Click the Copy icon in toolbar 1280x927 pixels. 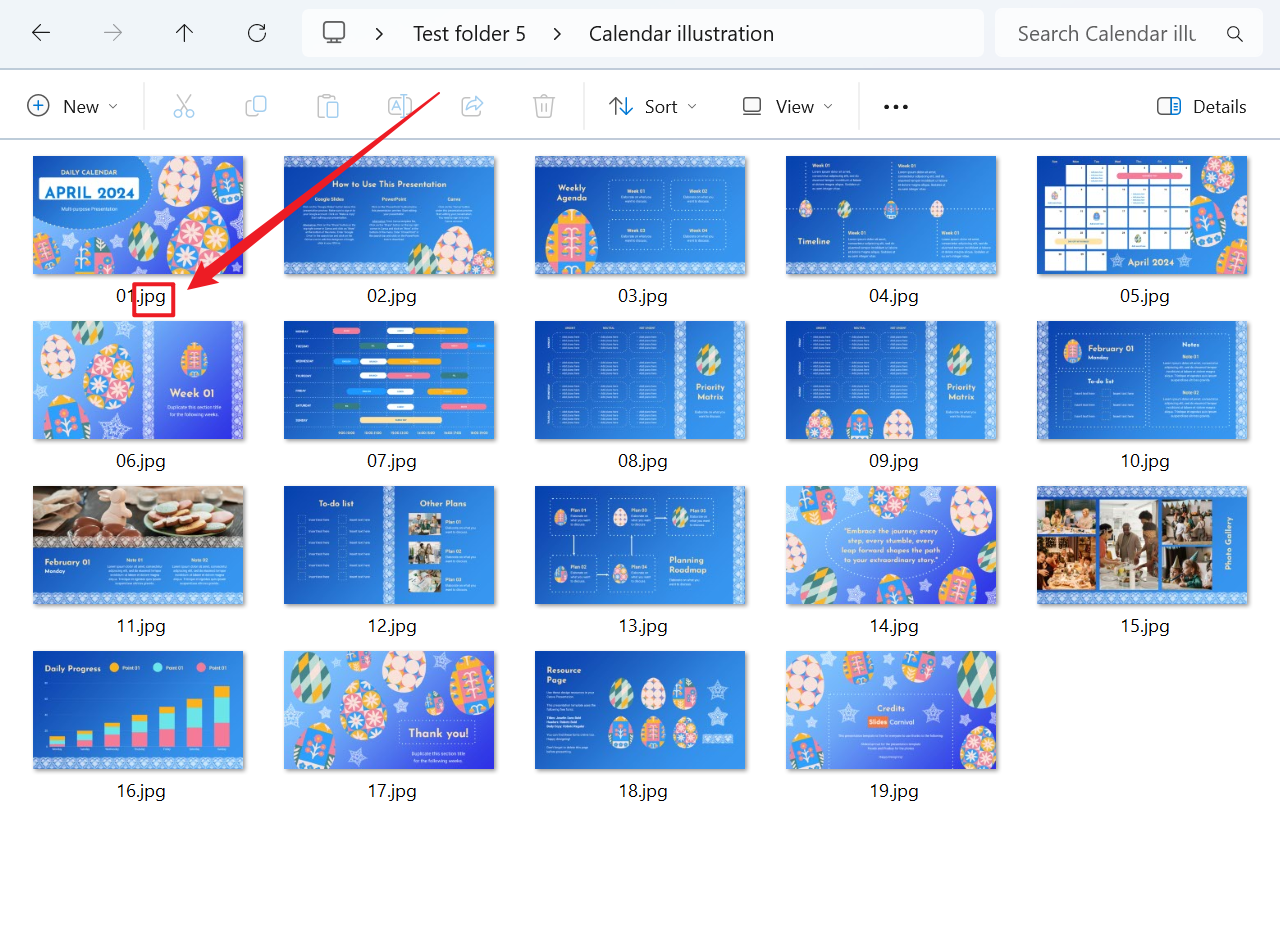point(256,106)
